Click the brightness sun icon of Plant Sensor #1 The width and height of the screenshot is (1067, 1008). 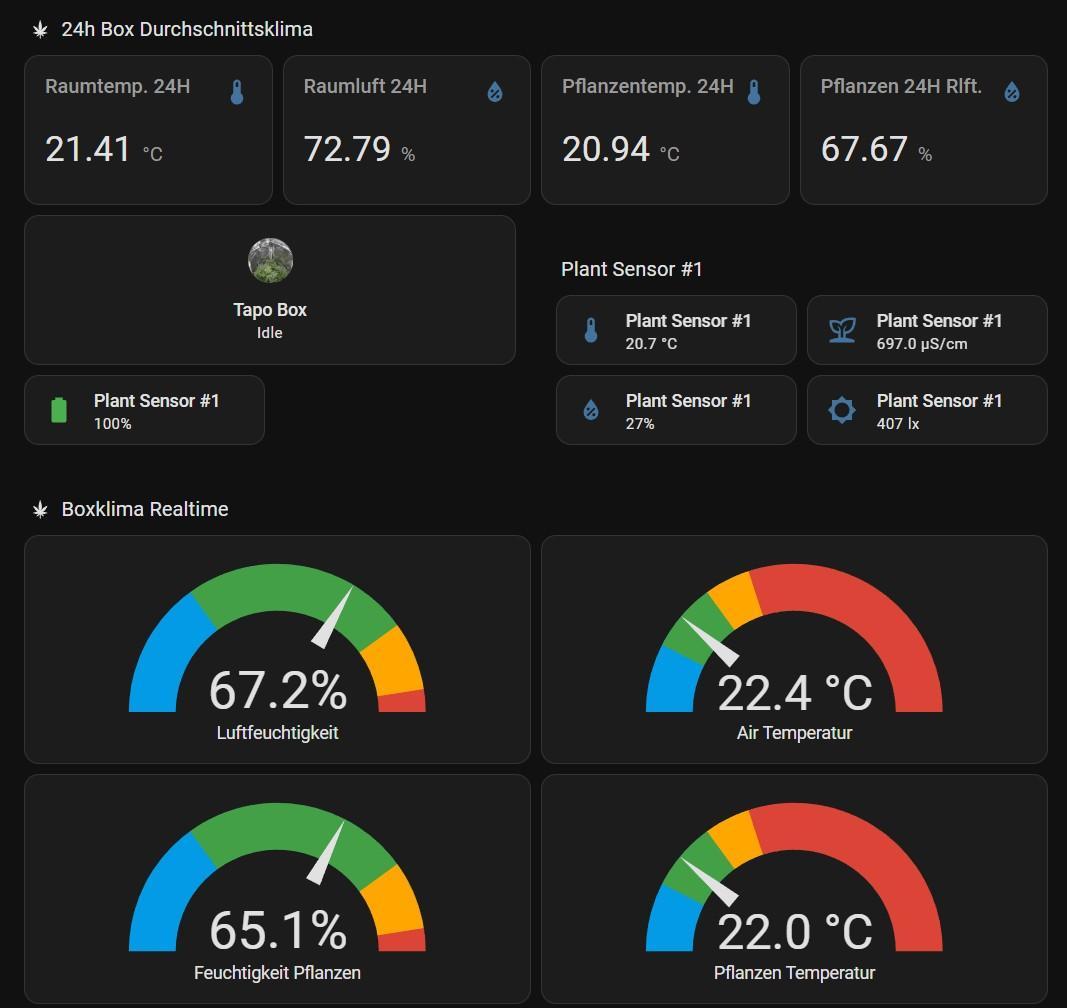tap(842, 410)
